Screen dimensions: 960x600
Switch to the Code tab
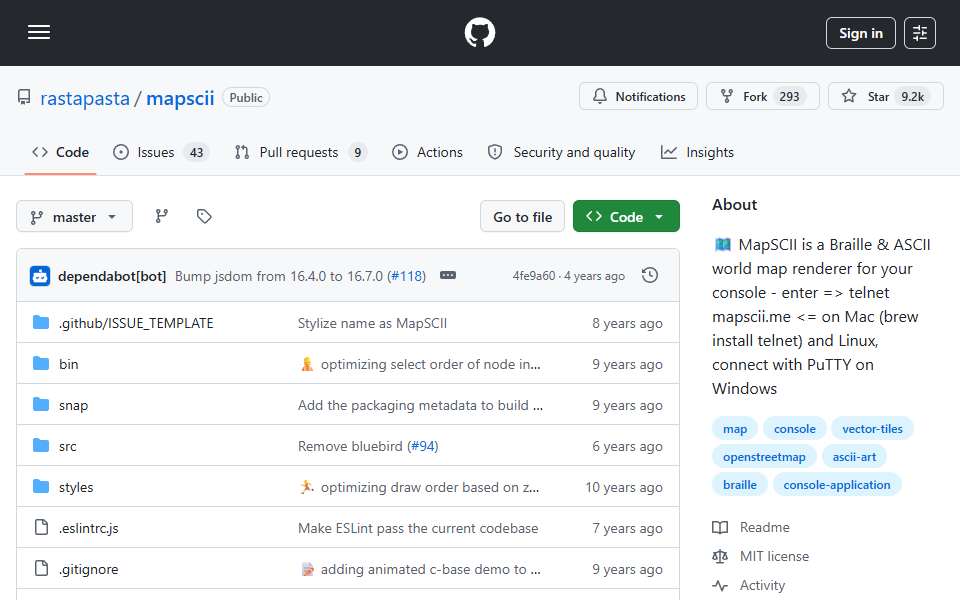pos(60,152)
